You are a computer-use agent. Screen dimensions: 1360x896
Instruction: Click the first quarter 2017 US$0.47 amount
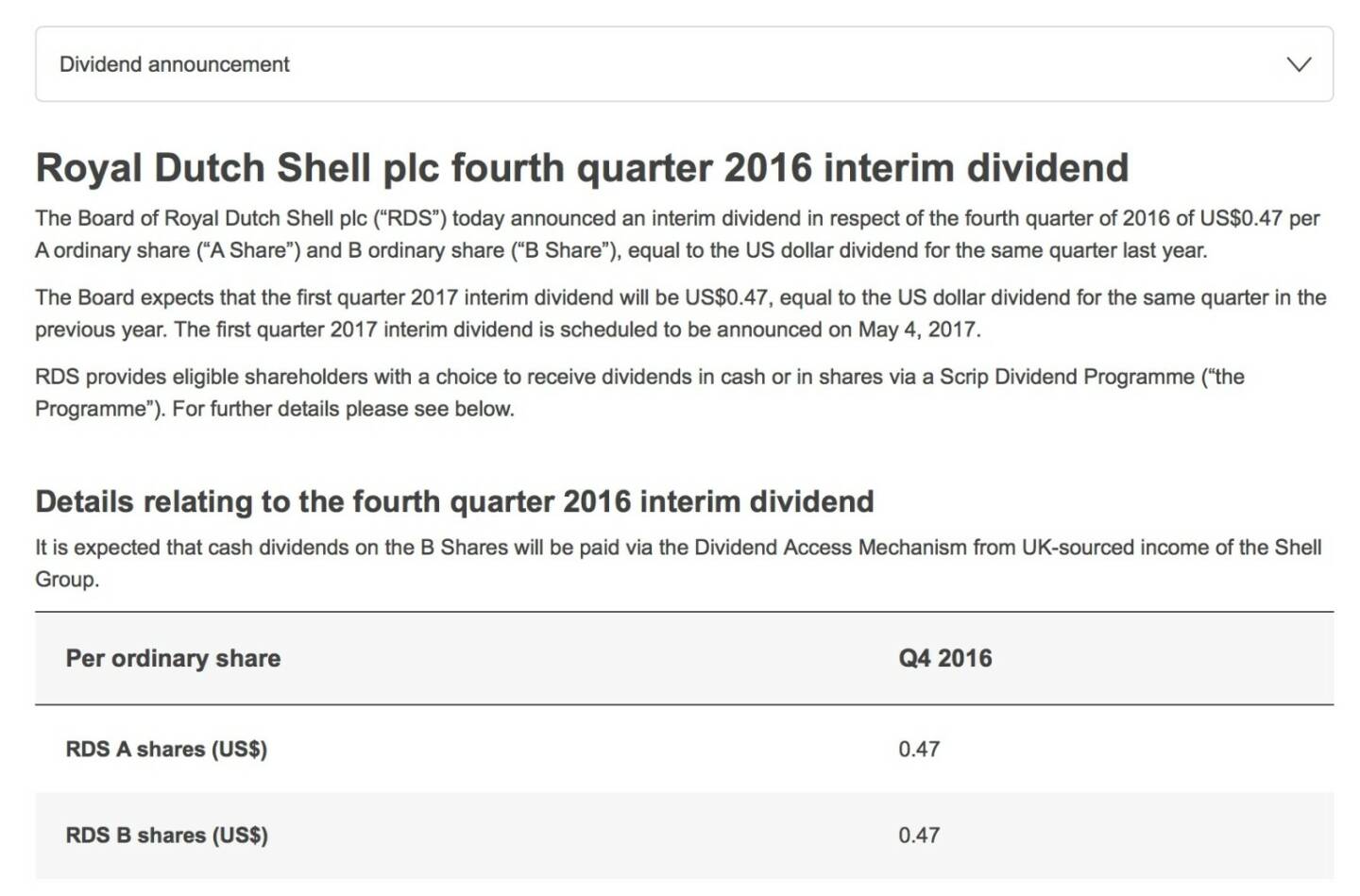(727, 297)
